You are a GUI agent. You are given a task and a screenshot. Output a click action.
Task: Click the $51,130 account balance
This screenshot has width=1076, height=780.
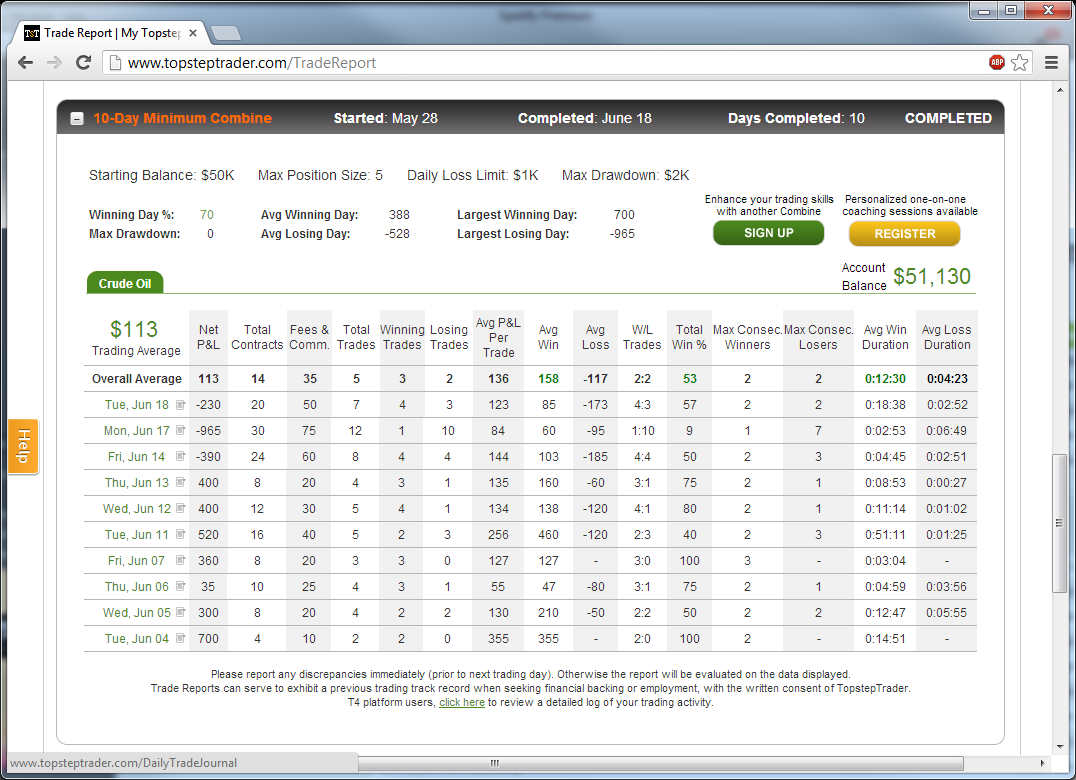click(x=932, y=276)
